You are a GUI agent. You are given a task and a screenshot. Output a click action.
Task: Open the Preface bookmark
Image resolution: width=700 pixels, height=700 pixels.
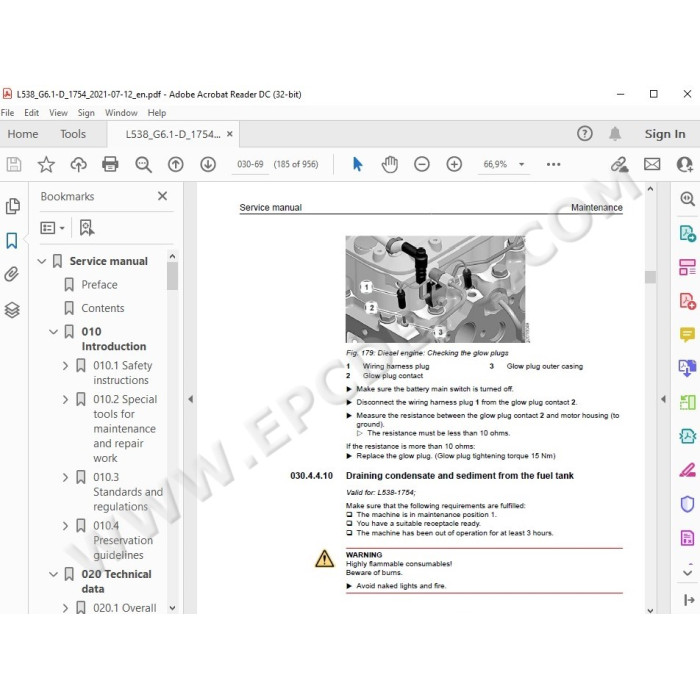(x=99, y=285)
